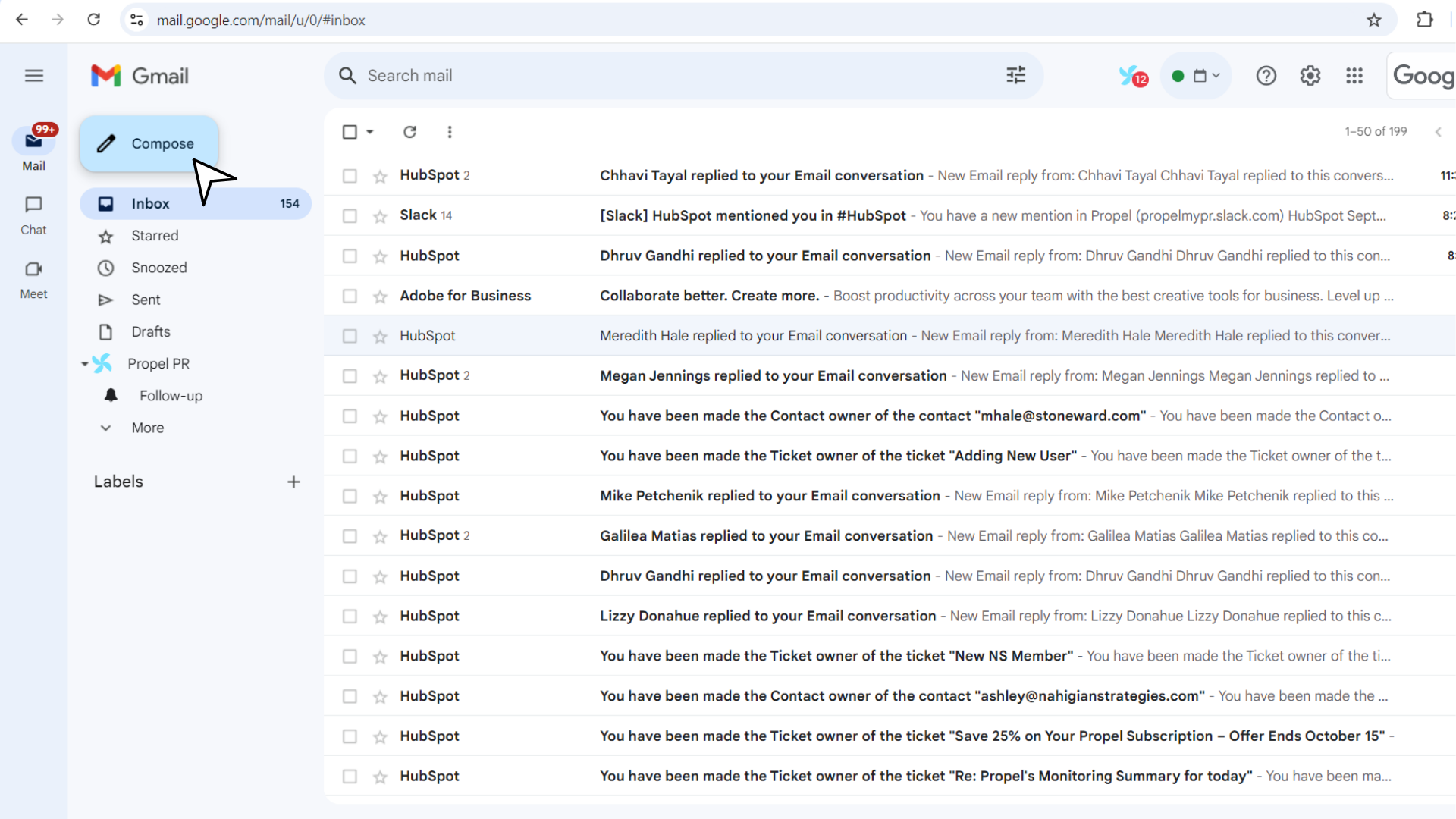
Task: Tick the Galilea Matias email checkbox
Action: click(350, 536)
